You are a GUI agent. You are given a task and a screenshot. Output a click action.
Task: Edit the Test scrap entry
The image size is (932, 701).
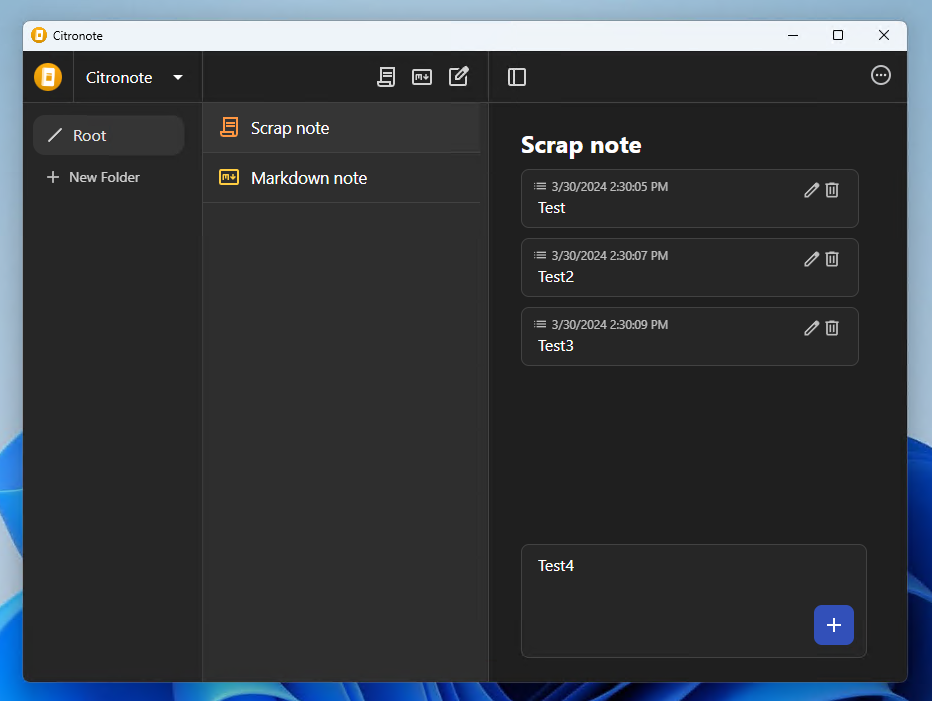[x=811, y=190]
